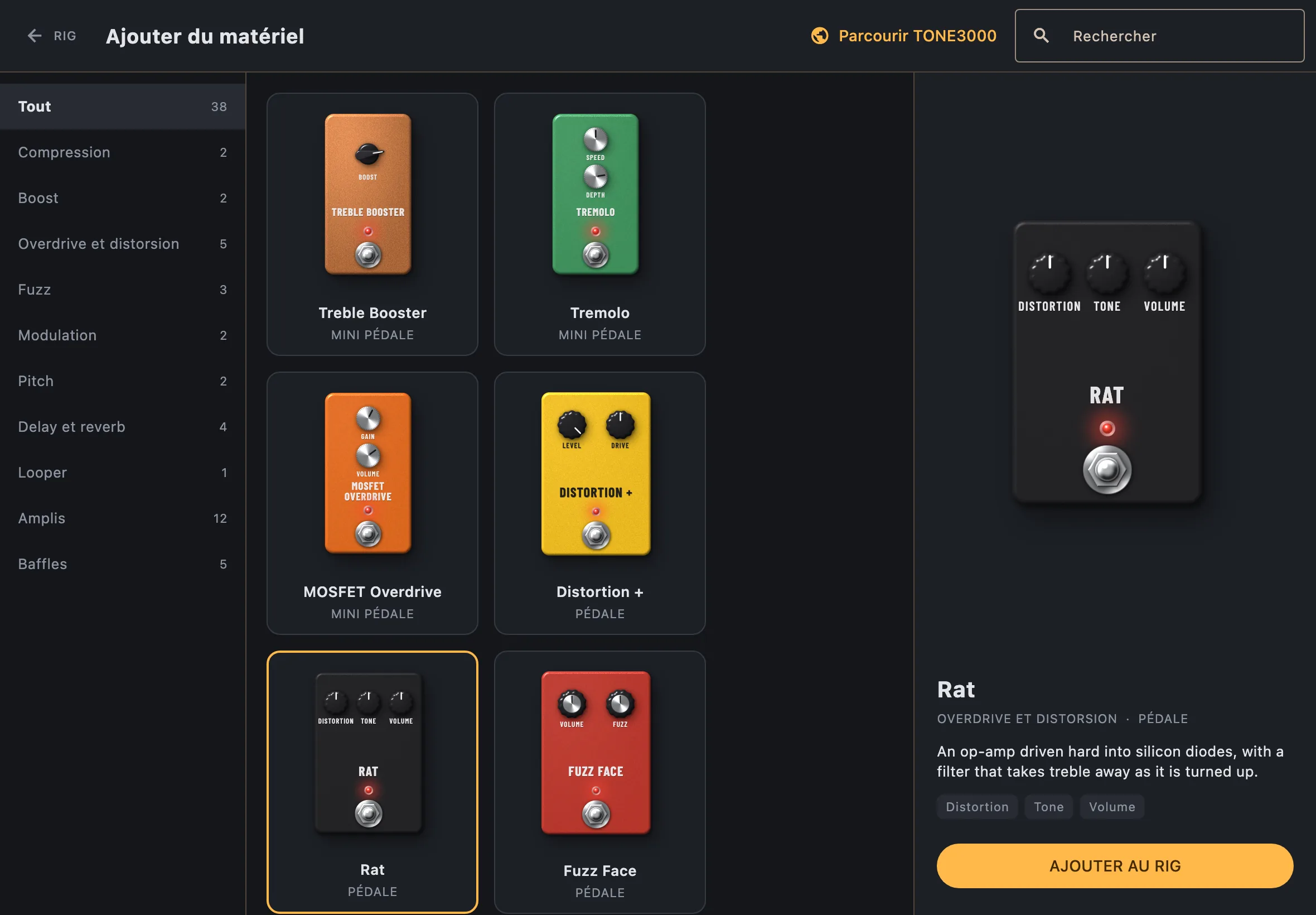The height and width of the screenshot is (915, 1316).
Task: Click the Gain knob on the MOSFET Overdrive thumbnail
Action: tap(368, 418)
